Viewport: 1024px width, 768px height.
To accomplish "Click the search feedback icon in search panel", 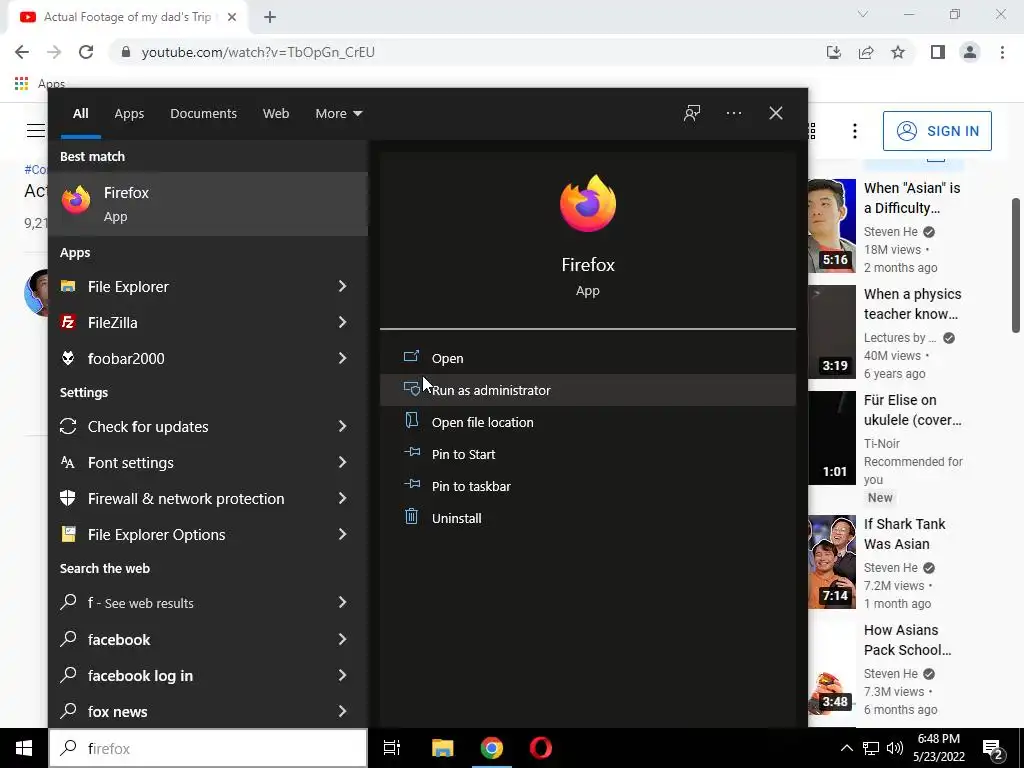I will (x=692, y=113).
